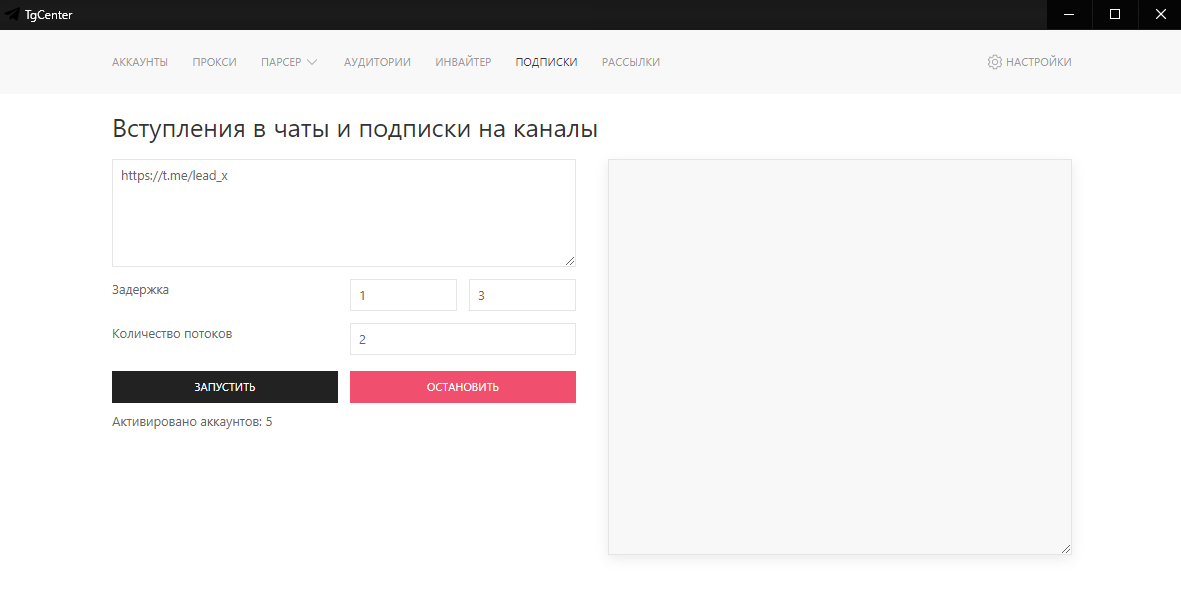Screen dimensions: 1181x600
Task: Focus the minimum delay field with value 1
Action: point(403,295)
